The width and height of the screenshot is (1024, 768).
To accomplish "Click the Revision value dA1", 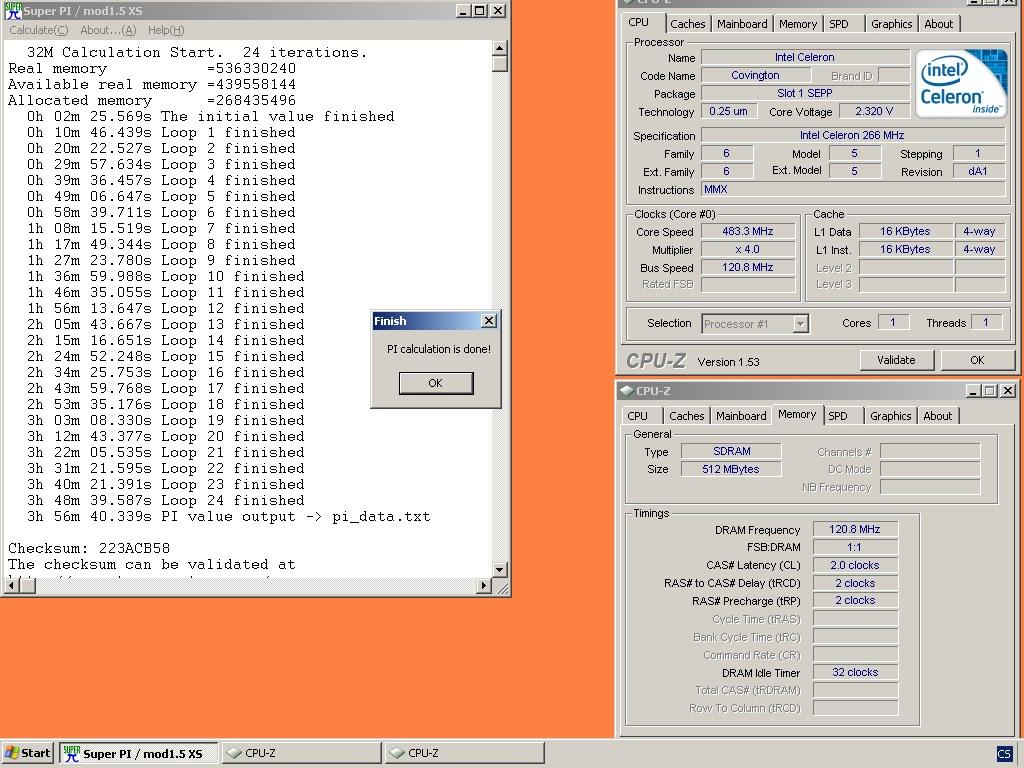I will click(x=978, y=171).
